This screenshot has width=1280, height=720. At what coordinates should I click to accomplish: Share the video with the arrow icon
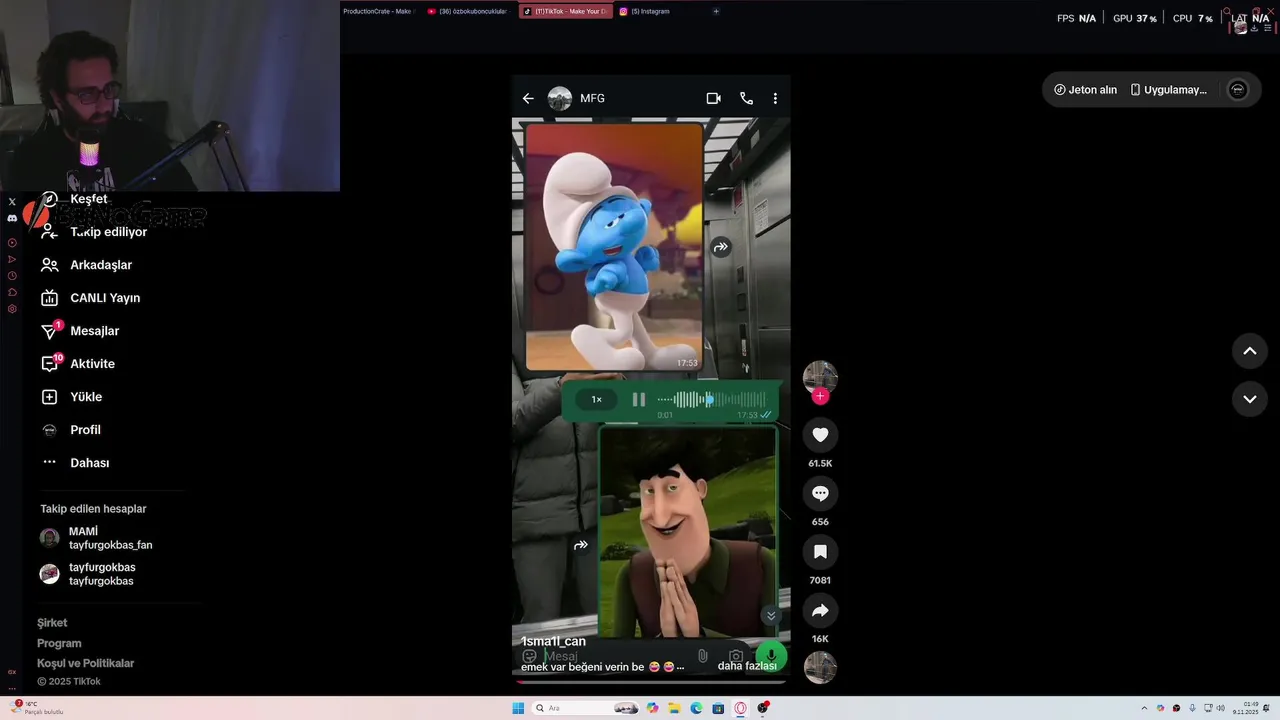820,610
